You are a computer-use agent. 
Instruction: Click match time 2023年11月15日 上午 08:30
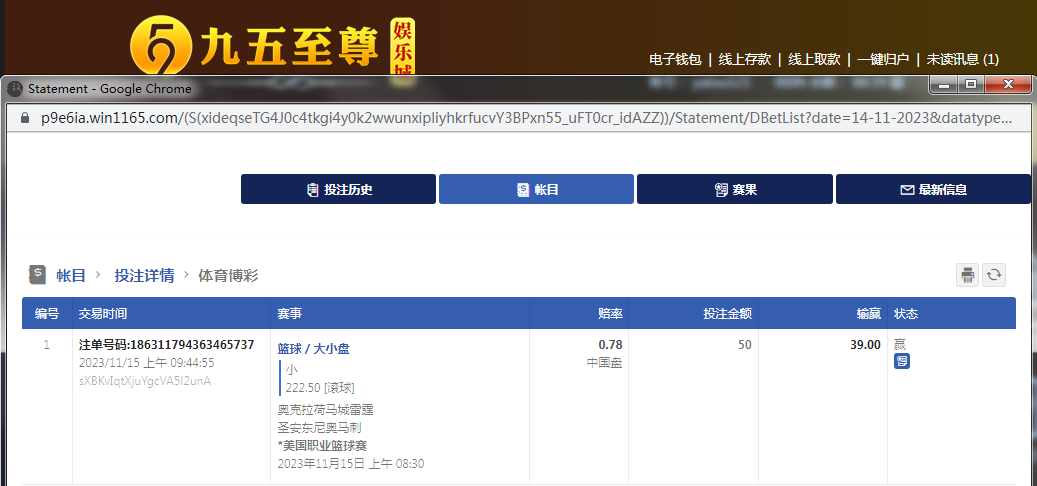click(351, 464)
